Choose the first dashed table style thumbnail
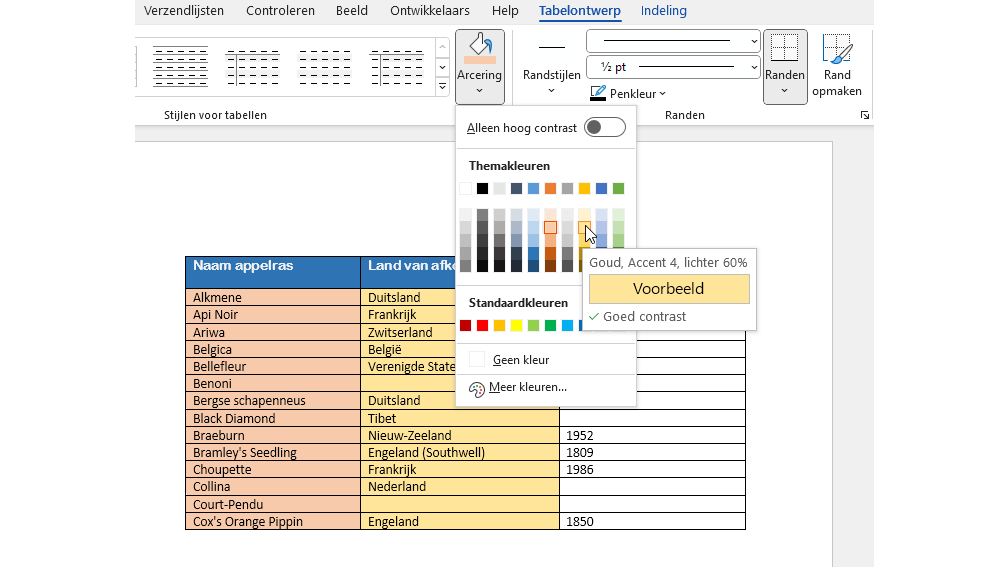The height and width of the screenshot is (567, 1008). click(181, 67)
